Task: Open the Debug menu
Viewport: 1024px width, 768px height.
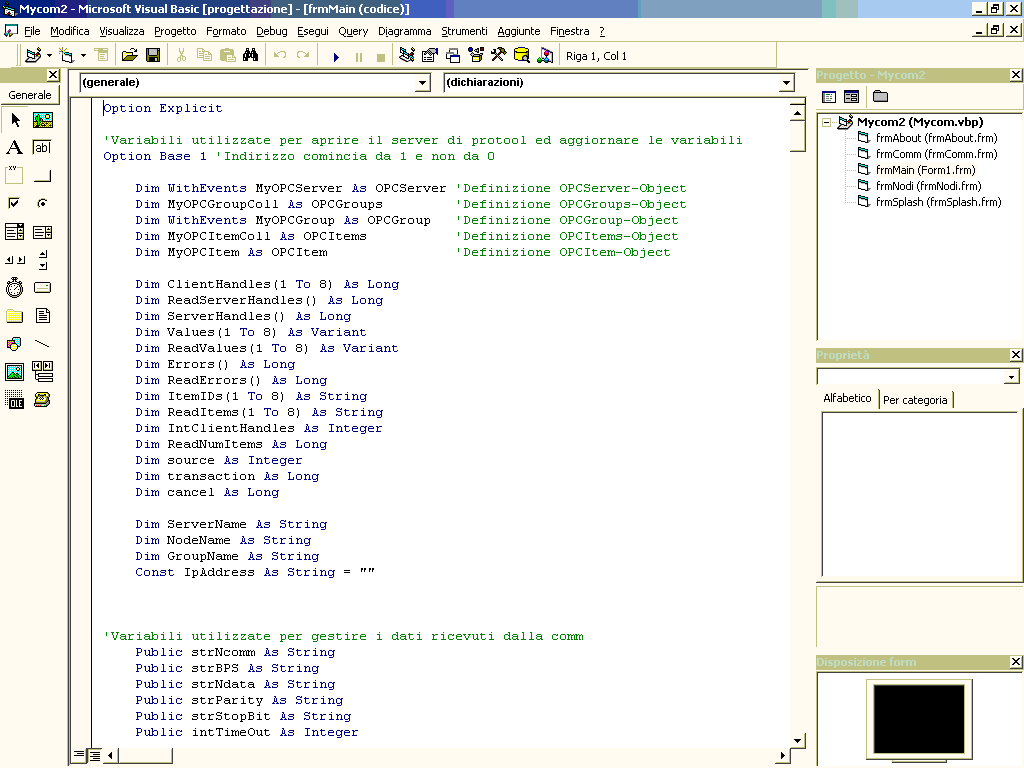Action: [271, 31]
